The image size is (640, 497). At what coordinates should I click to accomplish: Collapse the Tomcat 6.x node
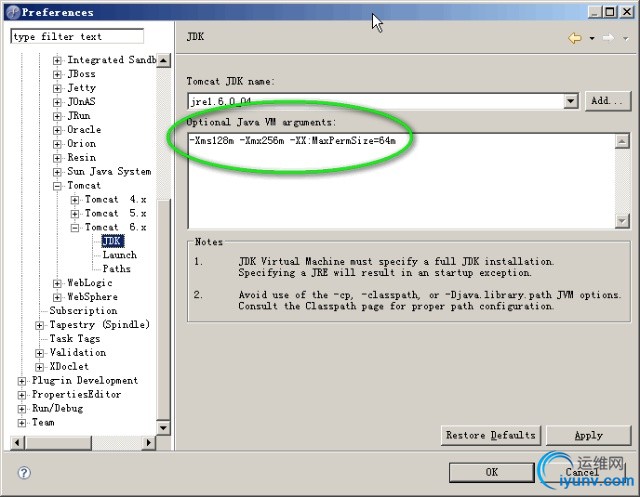pos(75,228)
